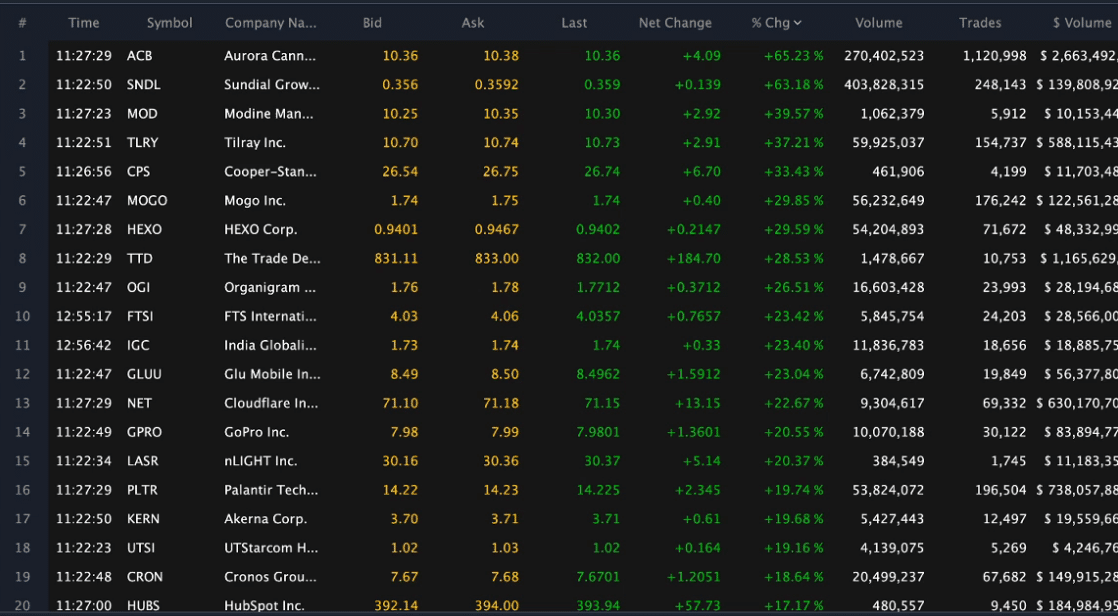The width and height of the screenshot is (1118, 616).
Task: Select the Sundial Grow... company name
Action: point(272,85)
